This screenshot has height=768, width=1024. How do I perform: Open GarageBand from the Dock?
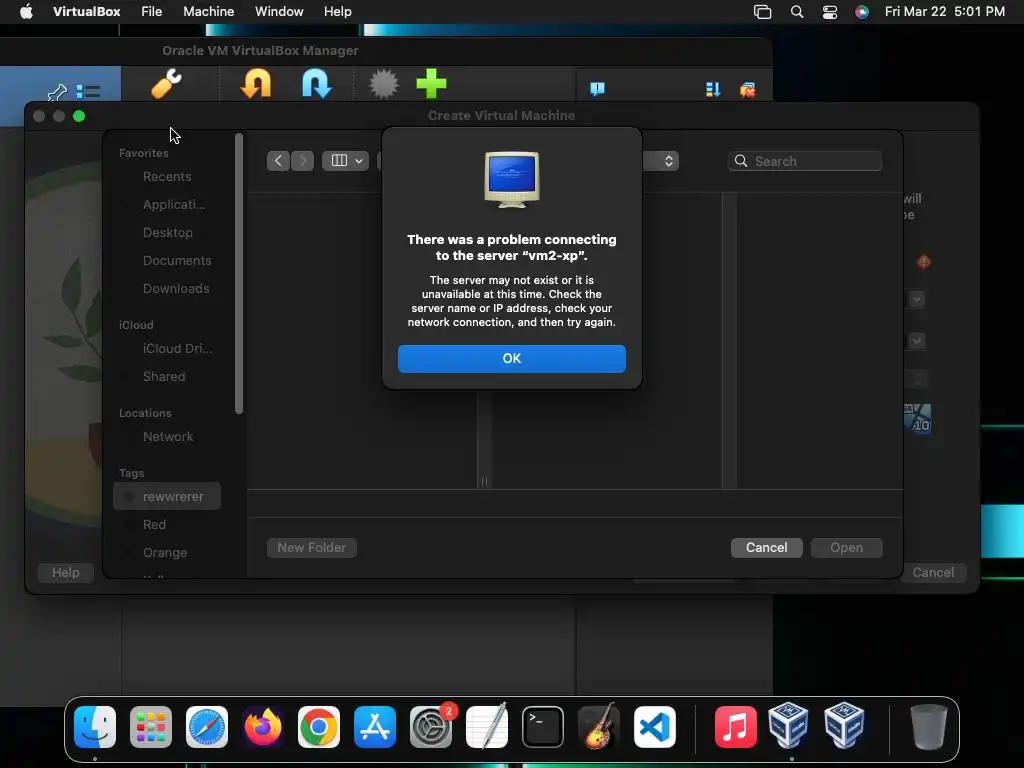[599, 727]
